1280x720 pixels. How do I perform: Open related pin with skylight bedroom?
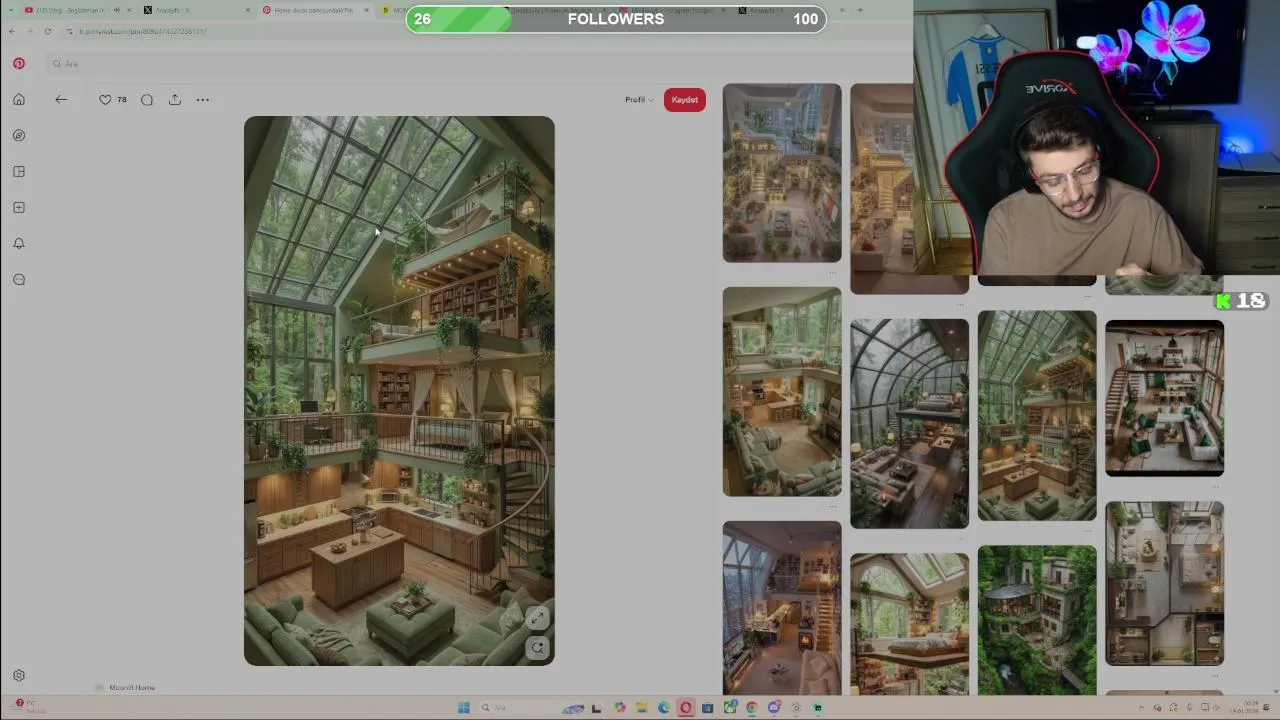(x=909, y=624)
